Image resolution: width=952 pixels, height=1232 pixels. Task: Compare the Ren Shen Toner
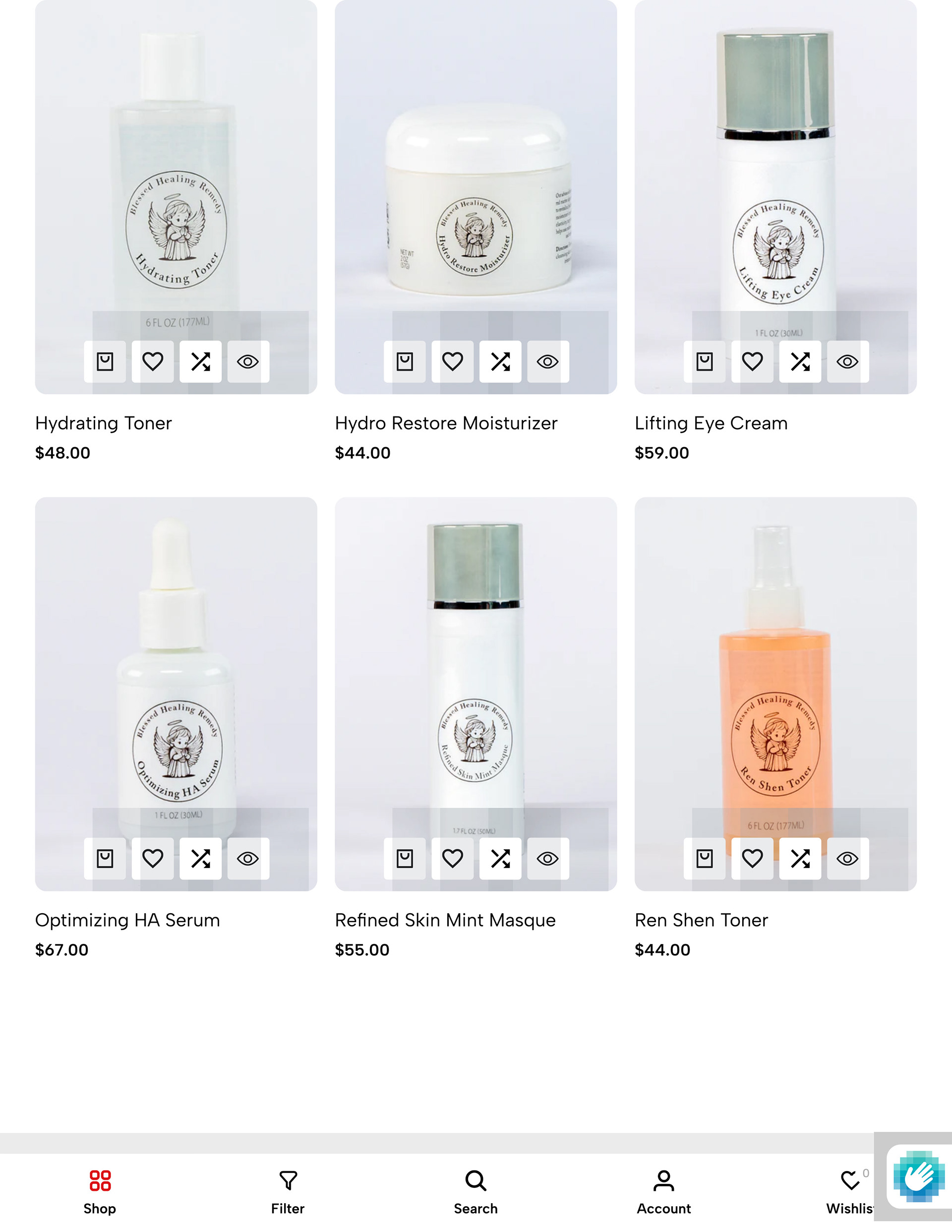point(800,859)
